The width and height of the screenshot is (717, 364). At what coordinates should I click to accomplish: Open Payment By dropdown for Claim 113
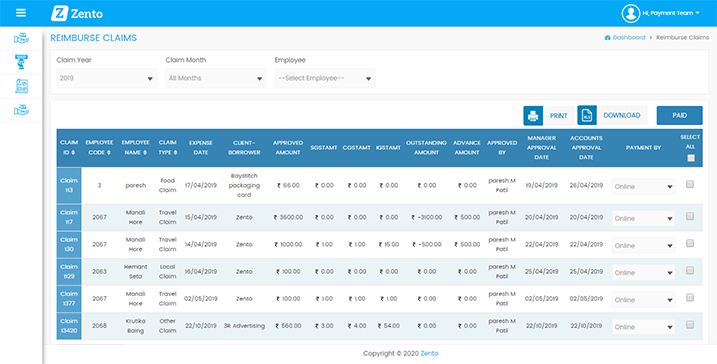[643, 186]
